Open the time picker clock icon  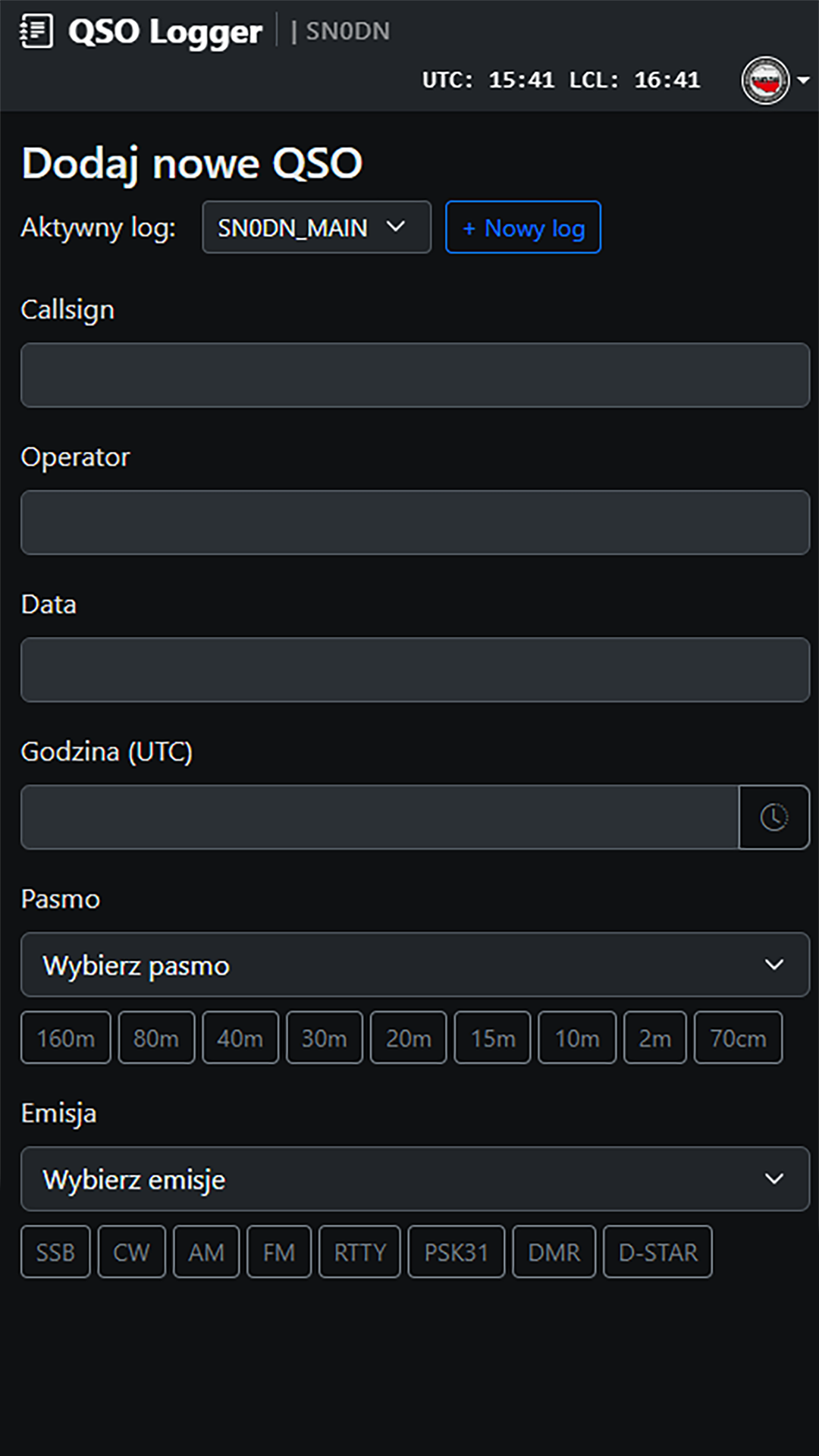[x=773, y=817]
